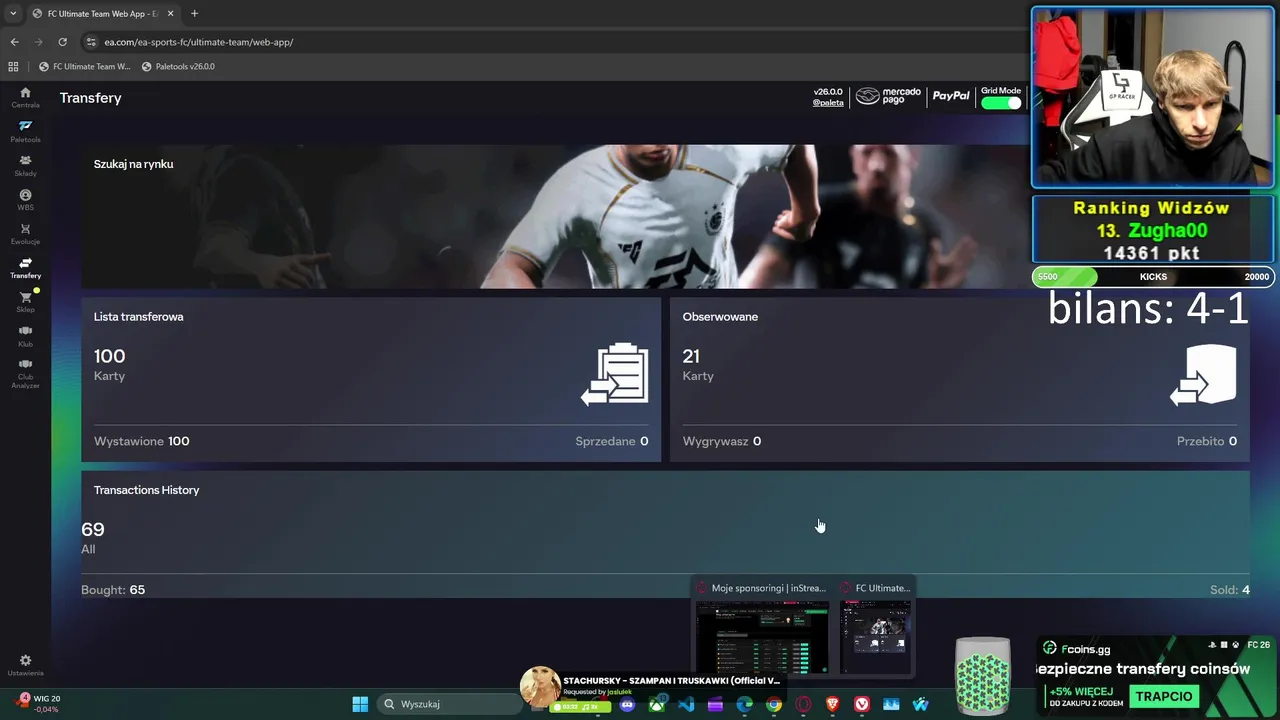Click the Wyszukaj taskbar search box
1280x720 pixels.
[x=450, y=704]
